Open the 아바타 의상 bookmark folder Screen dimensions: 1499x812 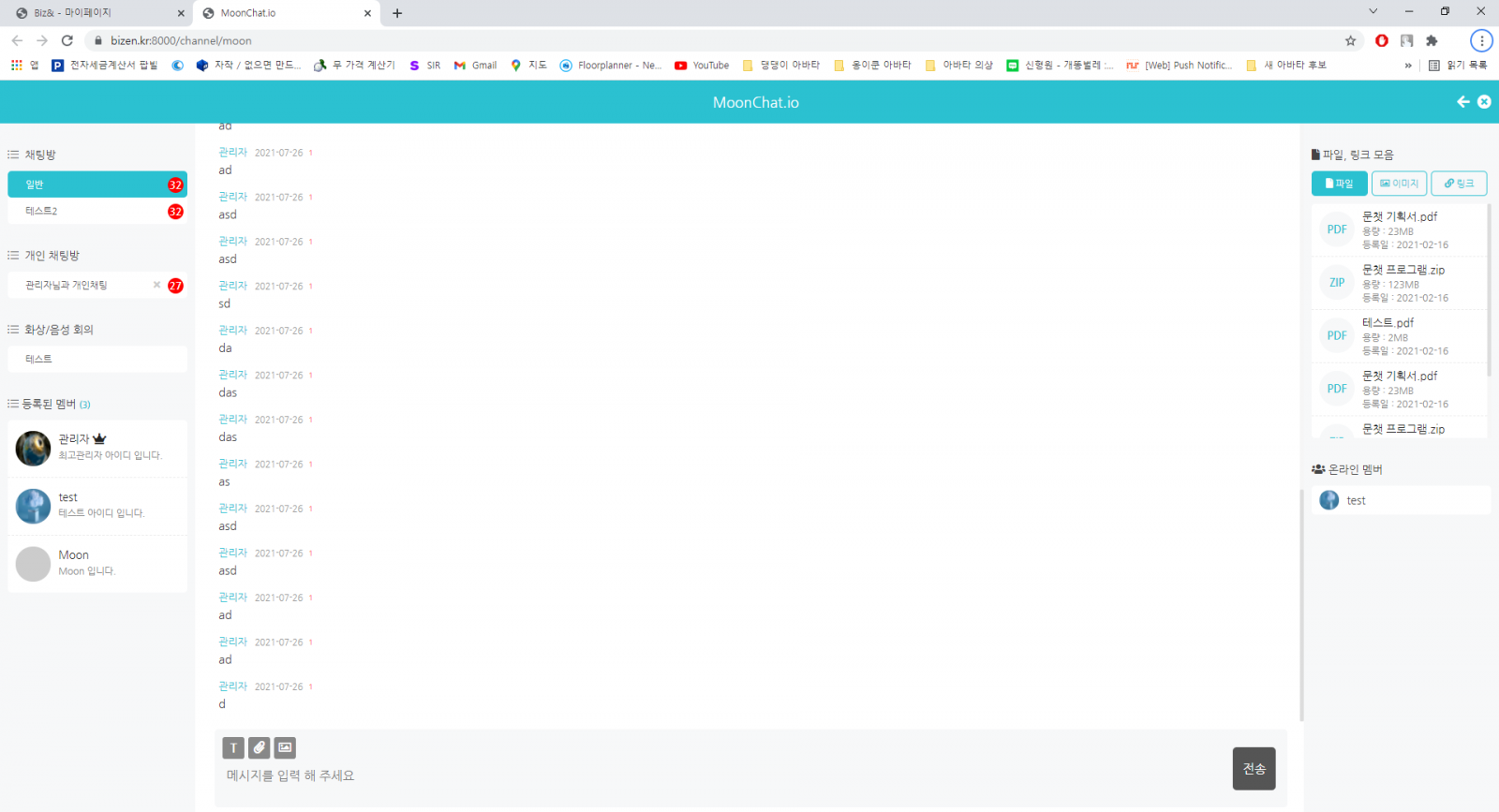(958, 66)
